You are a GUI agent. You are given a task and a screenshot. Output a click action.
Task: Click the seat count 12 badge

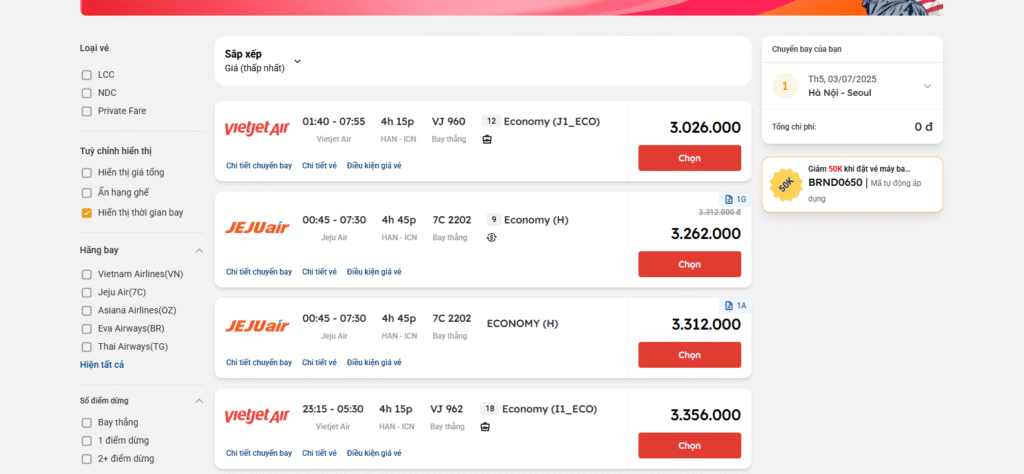[491, 121]
